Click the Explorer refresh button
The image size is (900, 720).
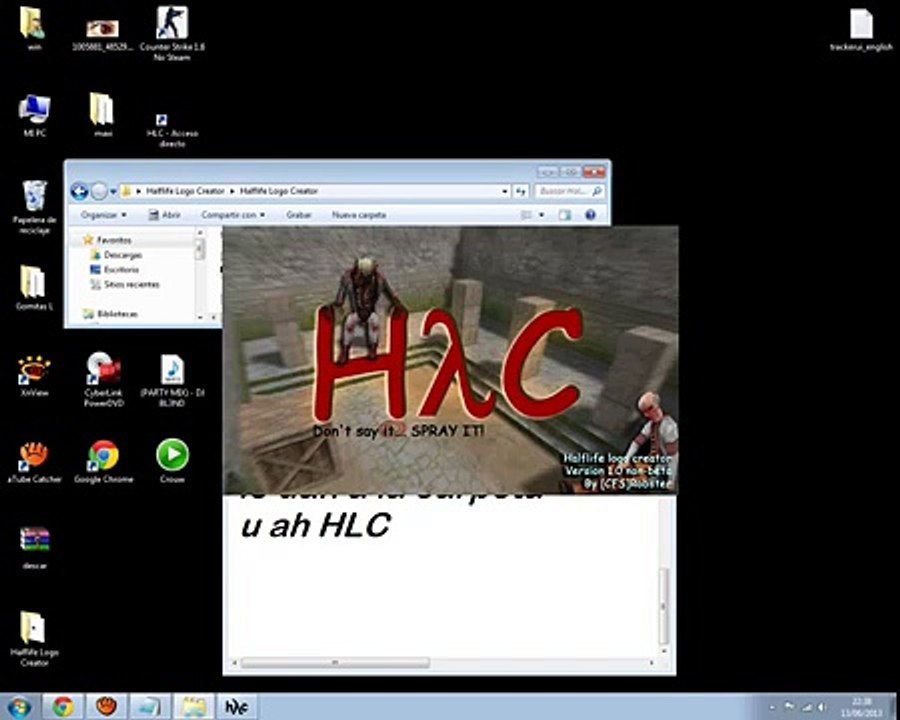coord(521,191)
